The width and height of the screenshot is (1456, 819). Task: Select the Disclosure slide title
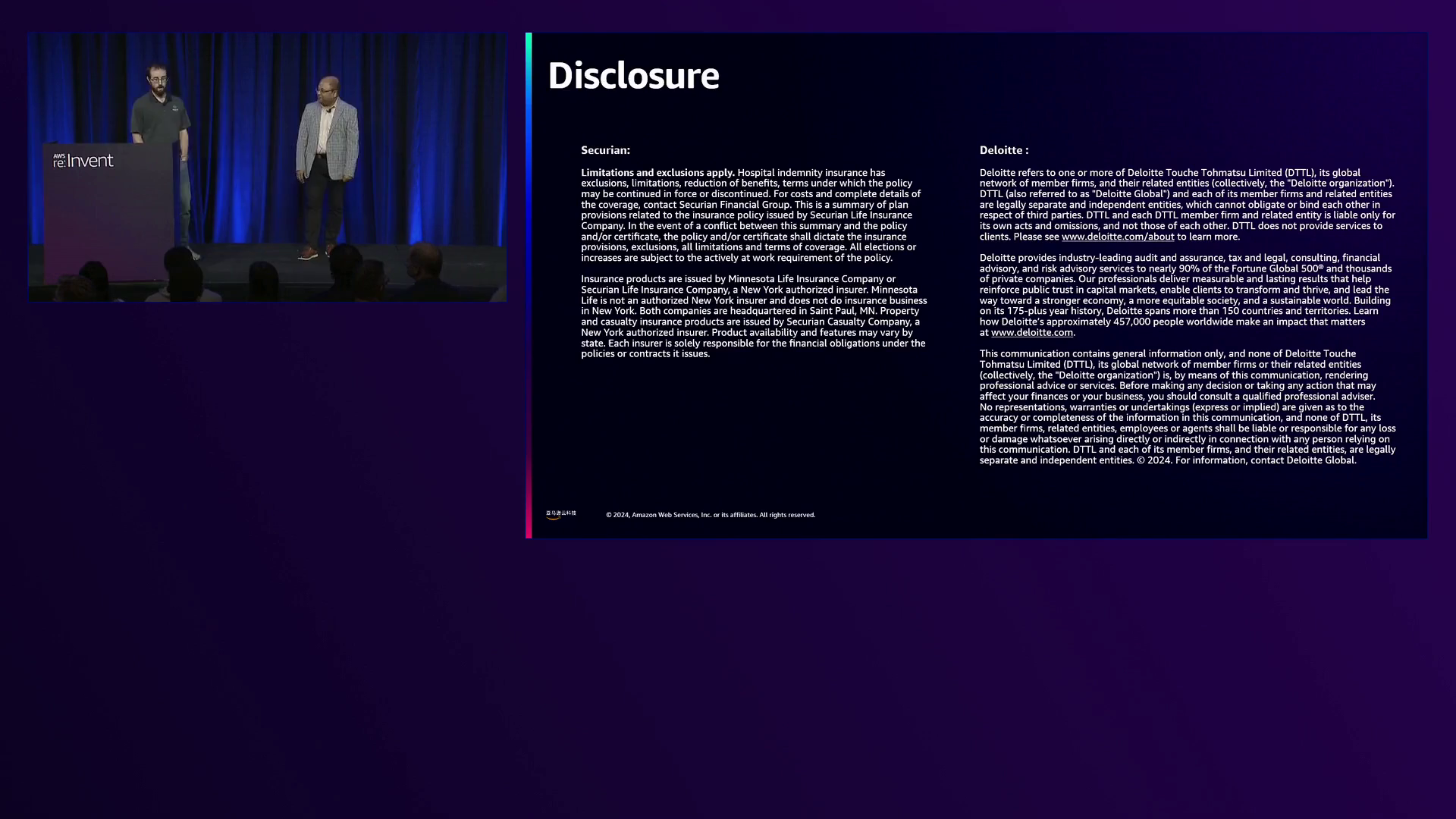tap(633, 76)
